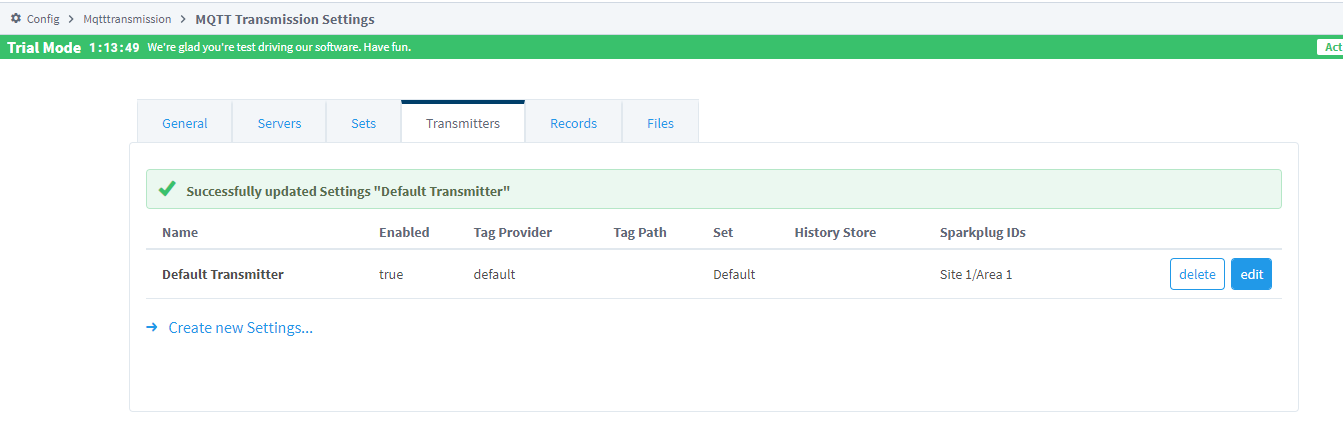This screenshot has height=444, width=1343.
Task: Click the Sparkplug IDs column header
Action: [x=982, y=232]
